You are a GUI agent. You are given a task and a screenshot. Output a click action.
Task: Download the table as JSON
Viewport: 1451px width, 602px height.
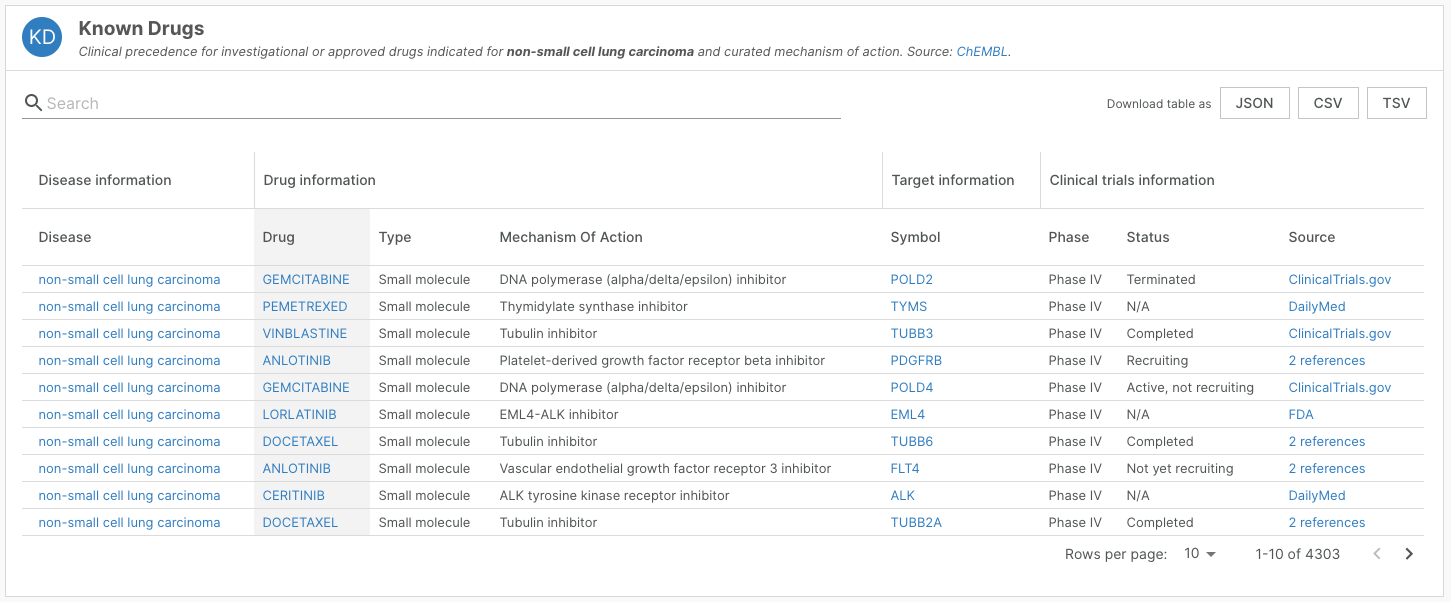(x=1254, y=102)
